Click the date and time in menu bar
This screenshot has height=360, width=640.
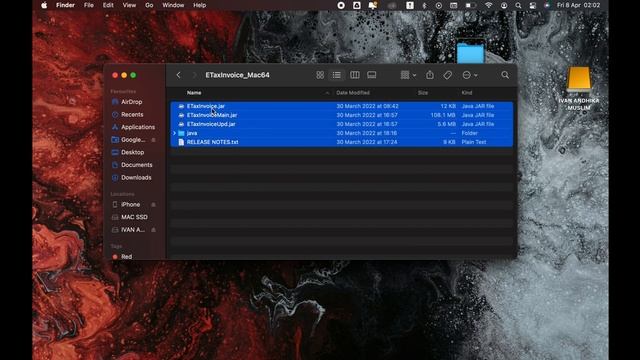(578, 5)
